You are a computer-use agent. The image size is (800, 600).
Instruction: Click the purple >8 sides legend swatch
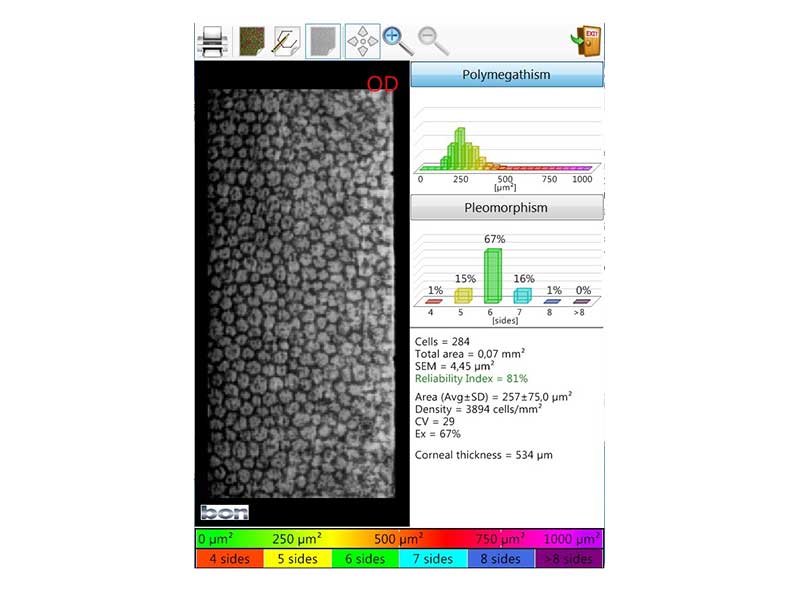[570, 559]
